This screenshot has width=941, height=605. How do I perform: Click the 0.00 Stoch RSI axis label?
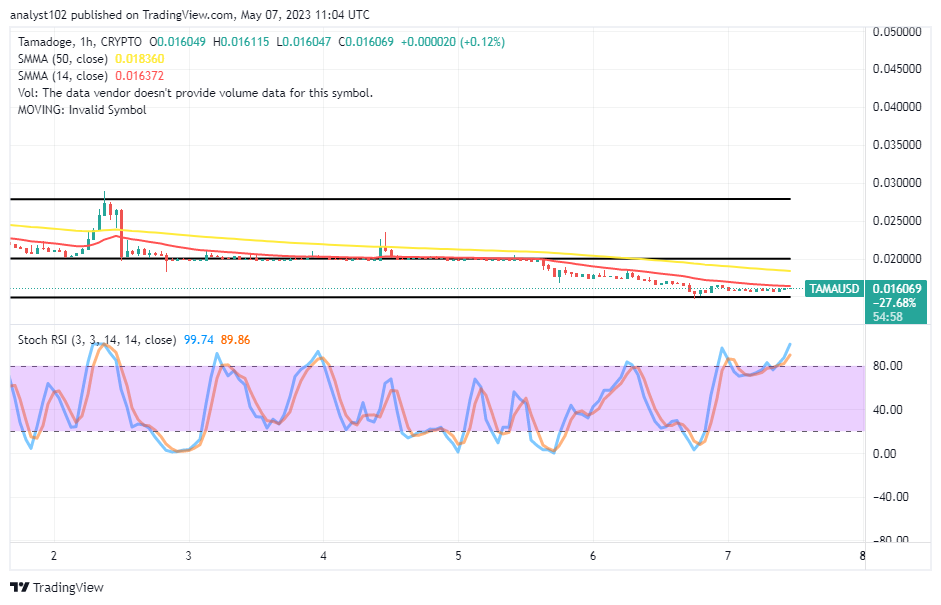click(885, 454)
